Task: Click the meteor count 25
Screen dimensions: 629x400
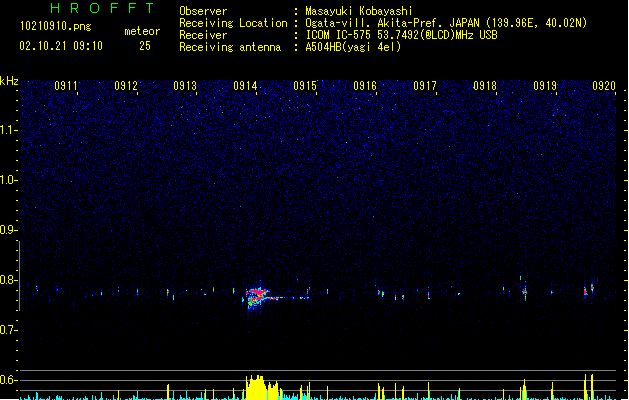Action: click(x=145, y=46)
